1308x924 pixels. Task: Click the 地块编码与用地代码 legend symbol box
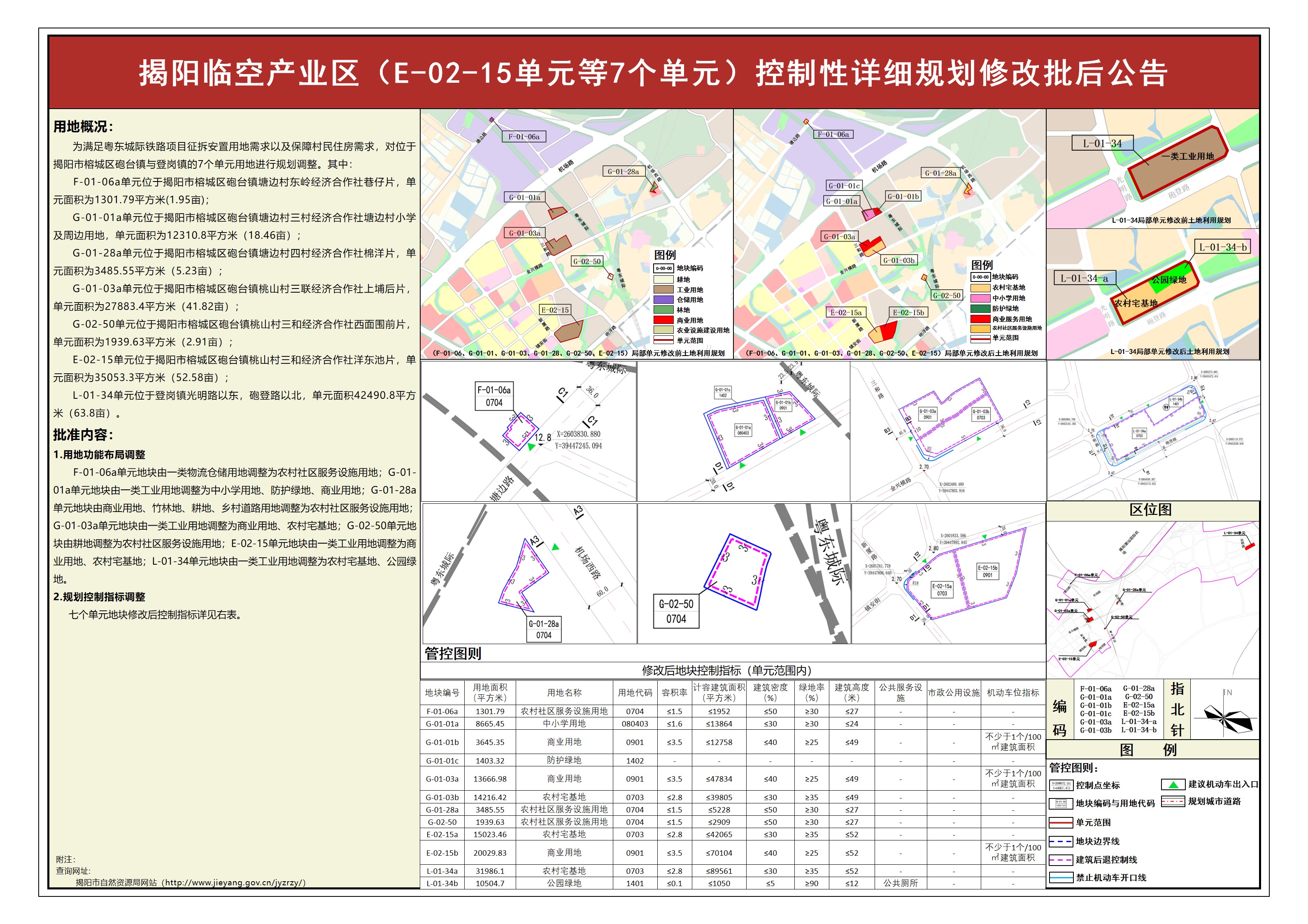point(1061,804)
